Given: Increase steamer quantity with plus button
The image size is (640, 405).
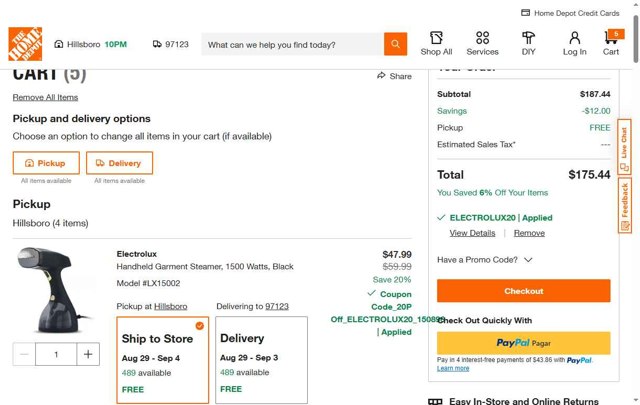Looking at the screenshot, I should click(88, 354).
